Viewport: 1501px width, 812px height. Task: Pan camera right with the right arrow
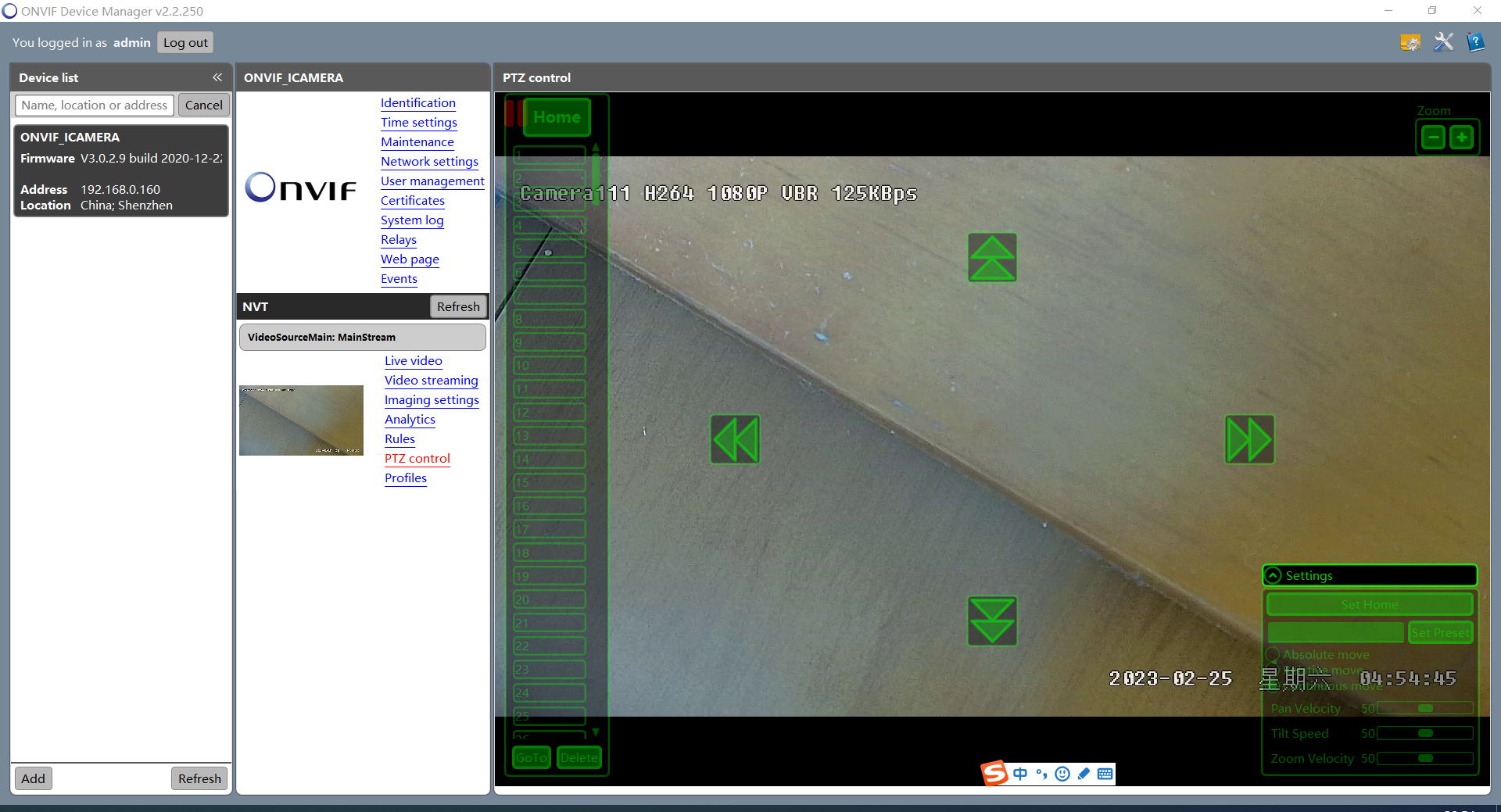1249,439
